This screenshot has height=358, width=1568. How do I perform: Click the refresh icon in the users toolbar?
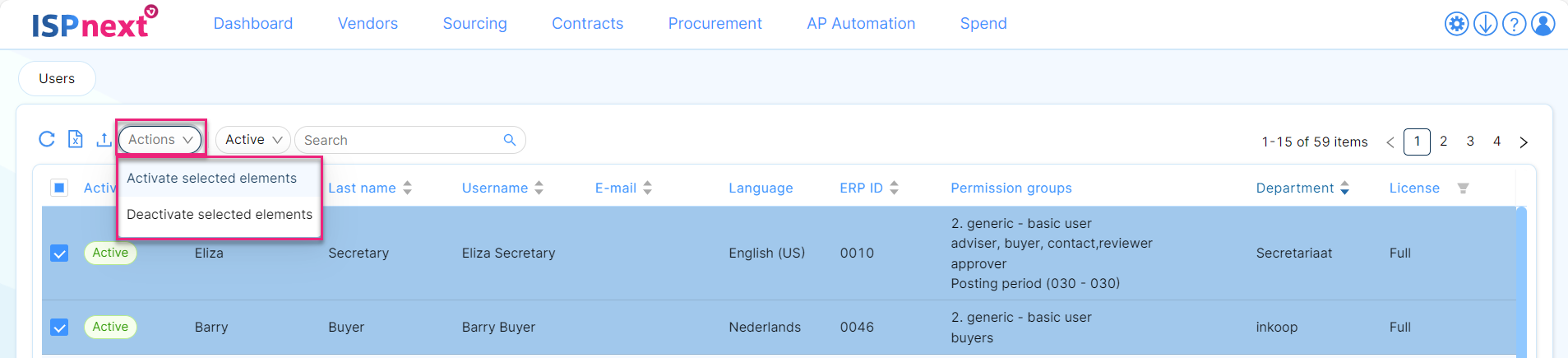[47, 139]
